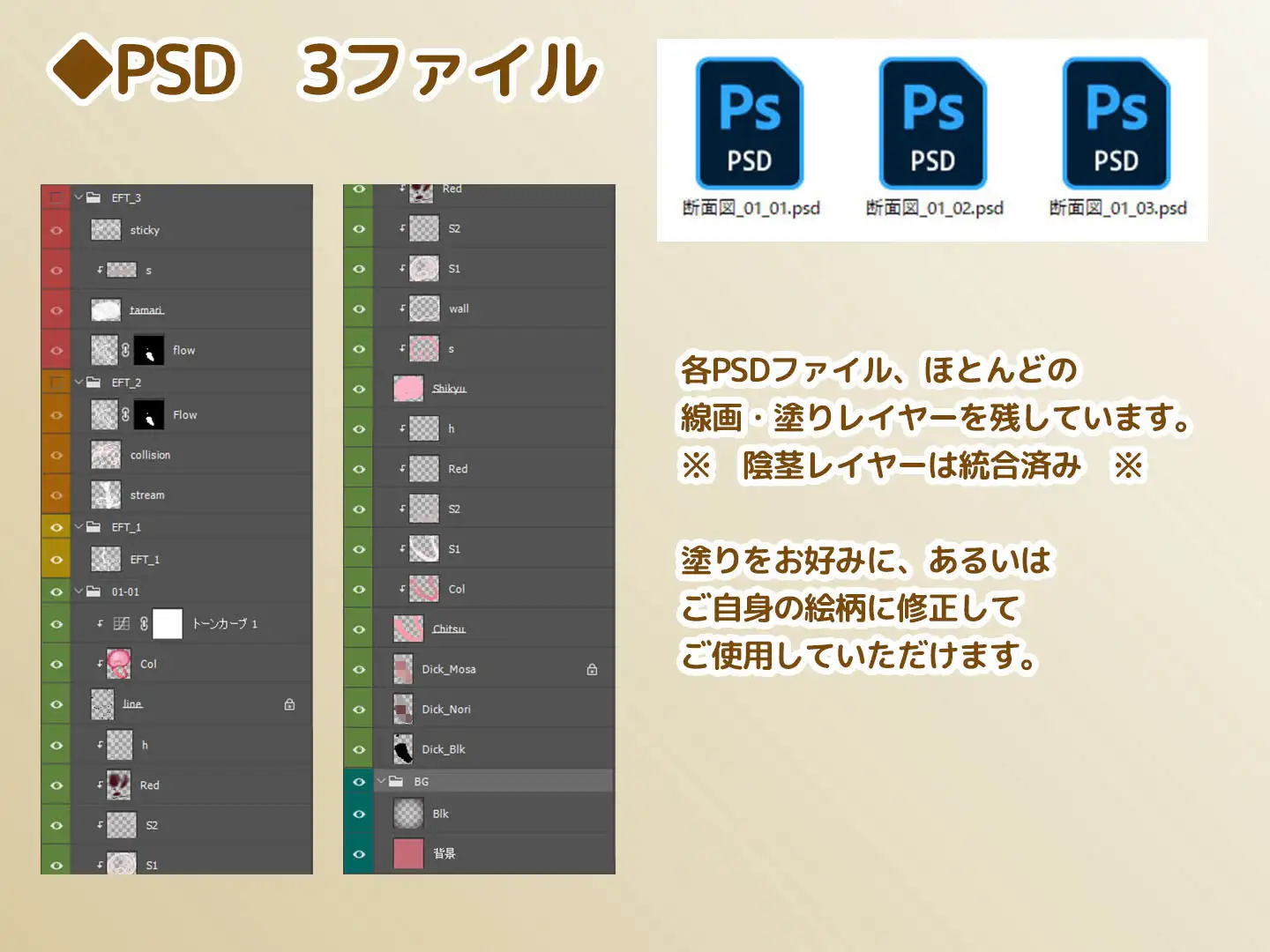Select the tamari layer name

146,310
